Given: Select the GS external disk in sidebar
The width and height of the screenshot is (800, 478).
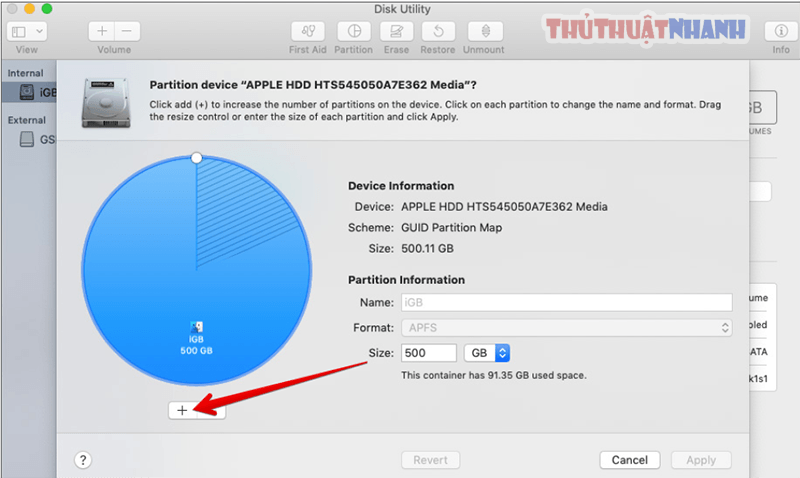Looking at the screenshot, I should coord(32,139).
